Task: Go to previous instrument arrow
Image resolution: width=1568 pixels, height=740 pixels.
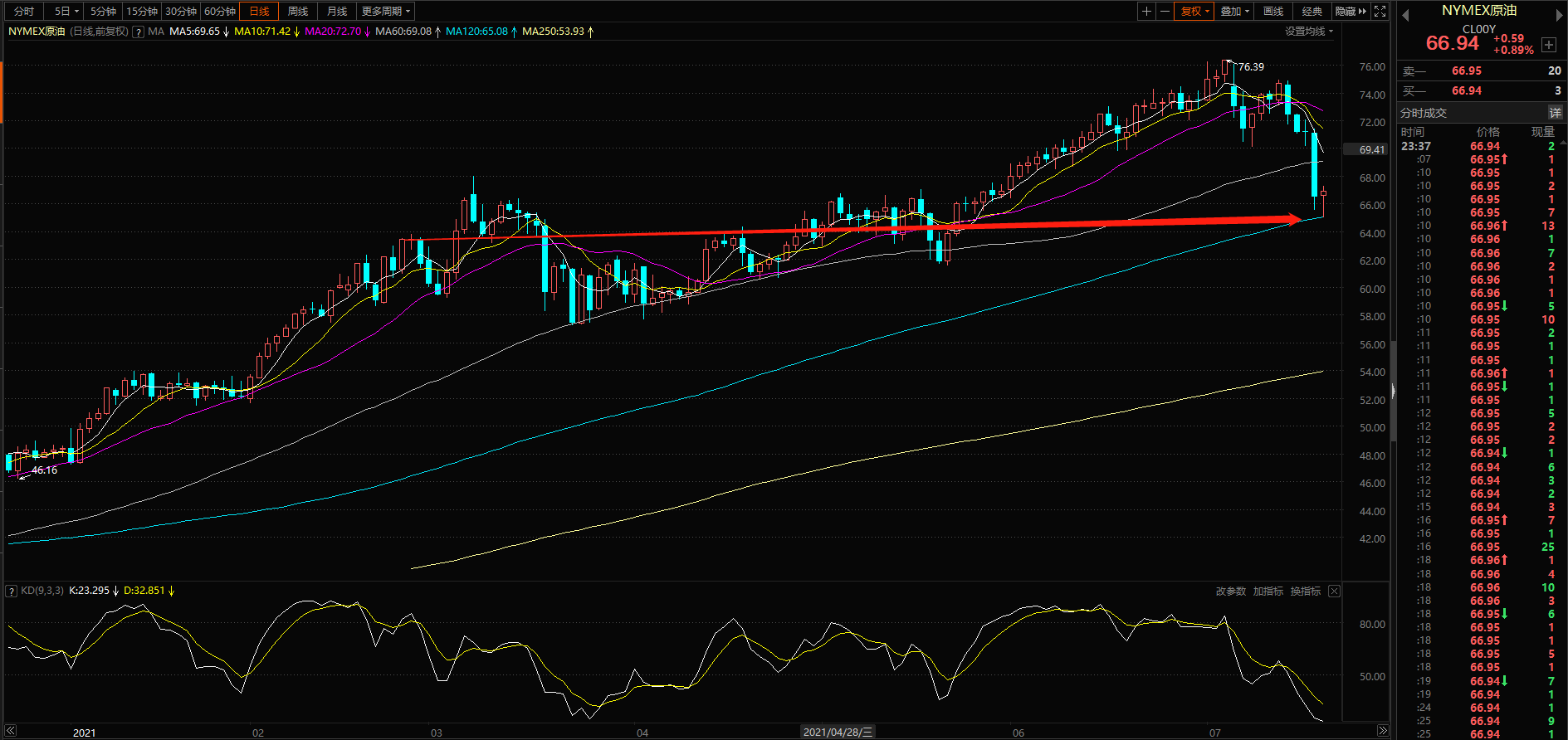Action: 1405,15
